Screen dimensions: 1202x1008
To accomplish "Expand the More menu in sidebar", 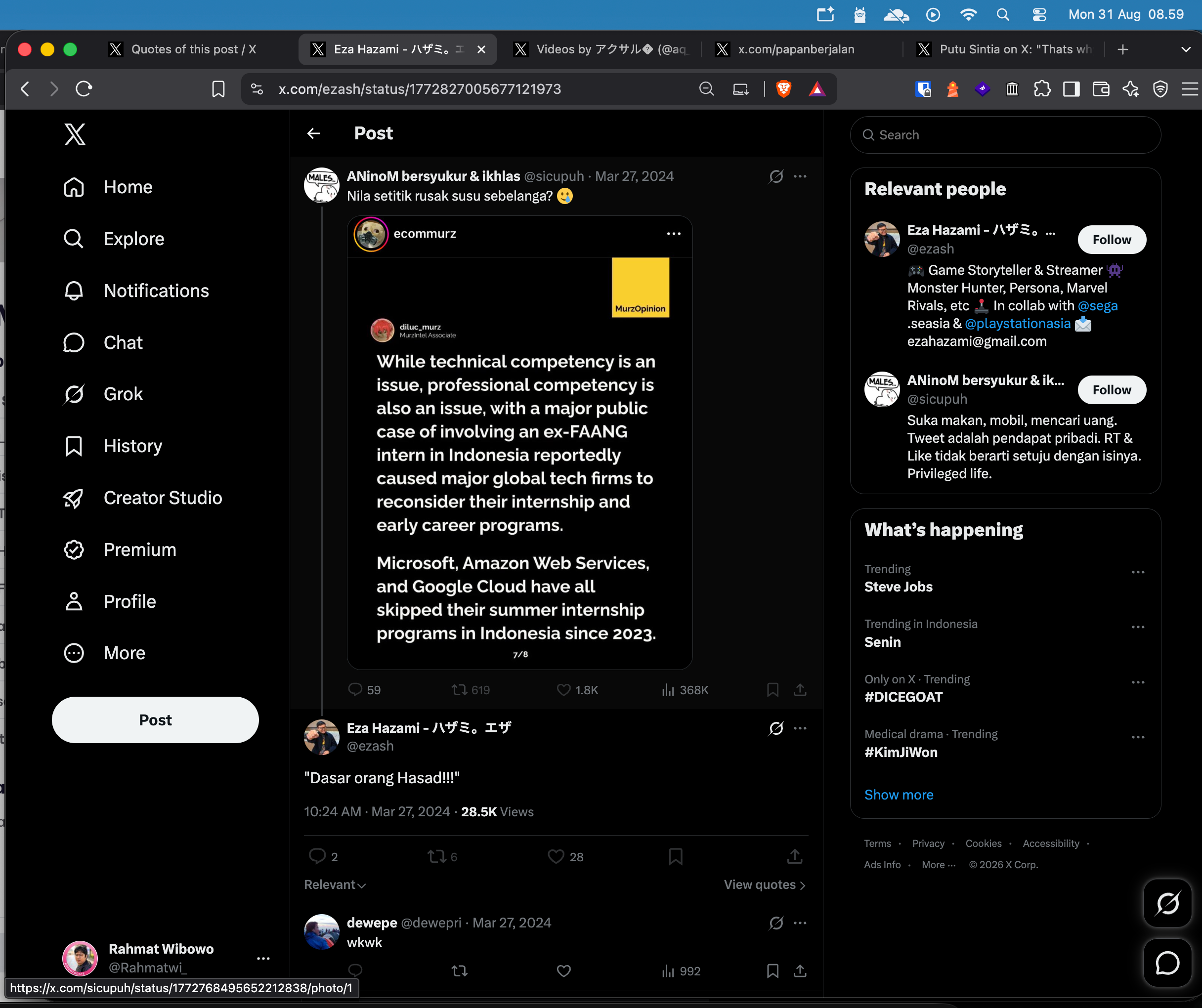I will (104, 653).
